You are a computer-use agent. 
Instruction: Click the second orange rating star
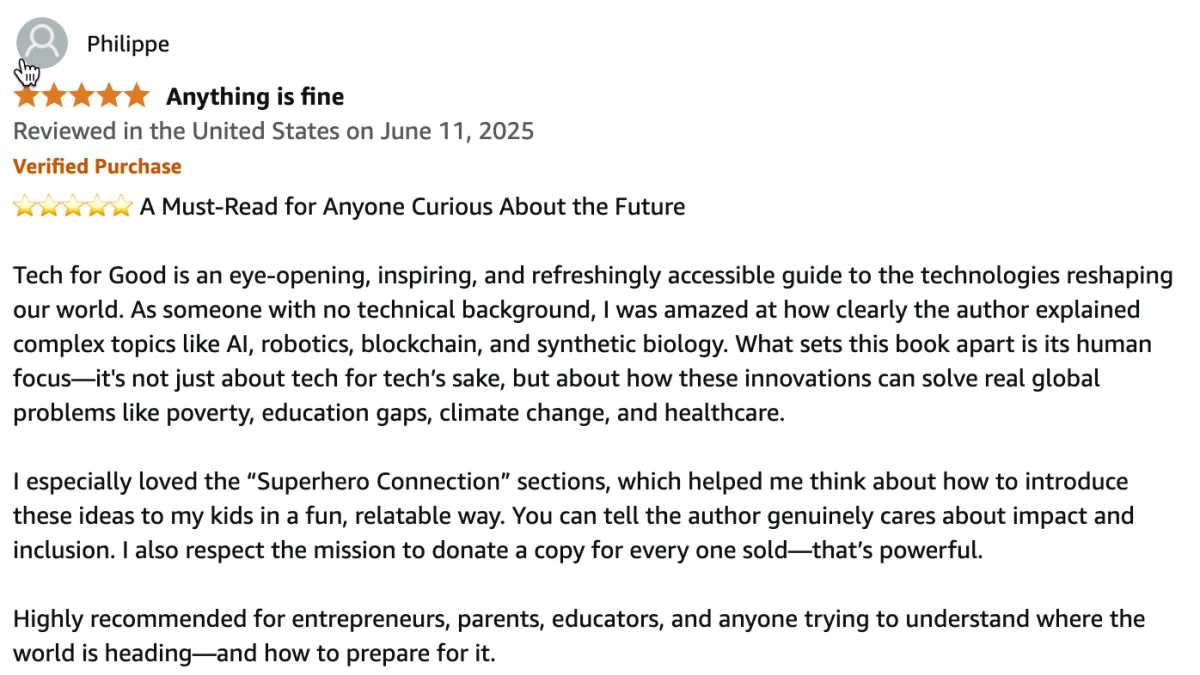(54, 96)
